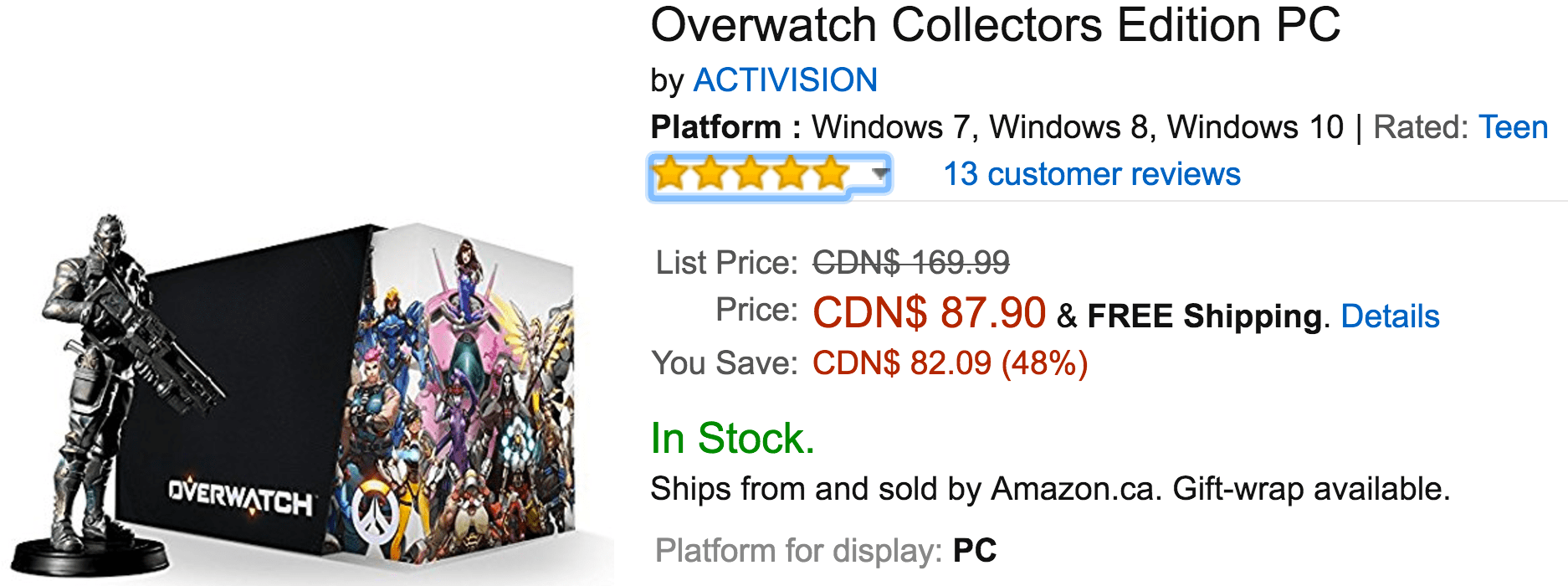Open the Teen rating link
1568x586 pixels.
[x=1513, y=127]
